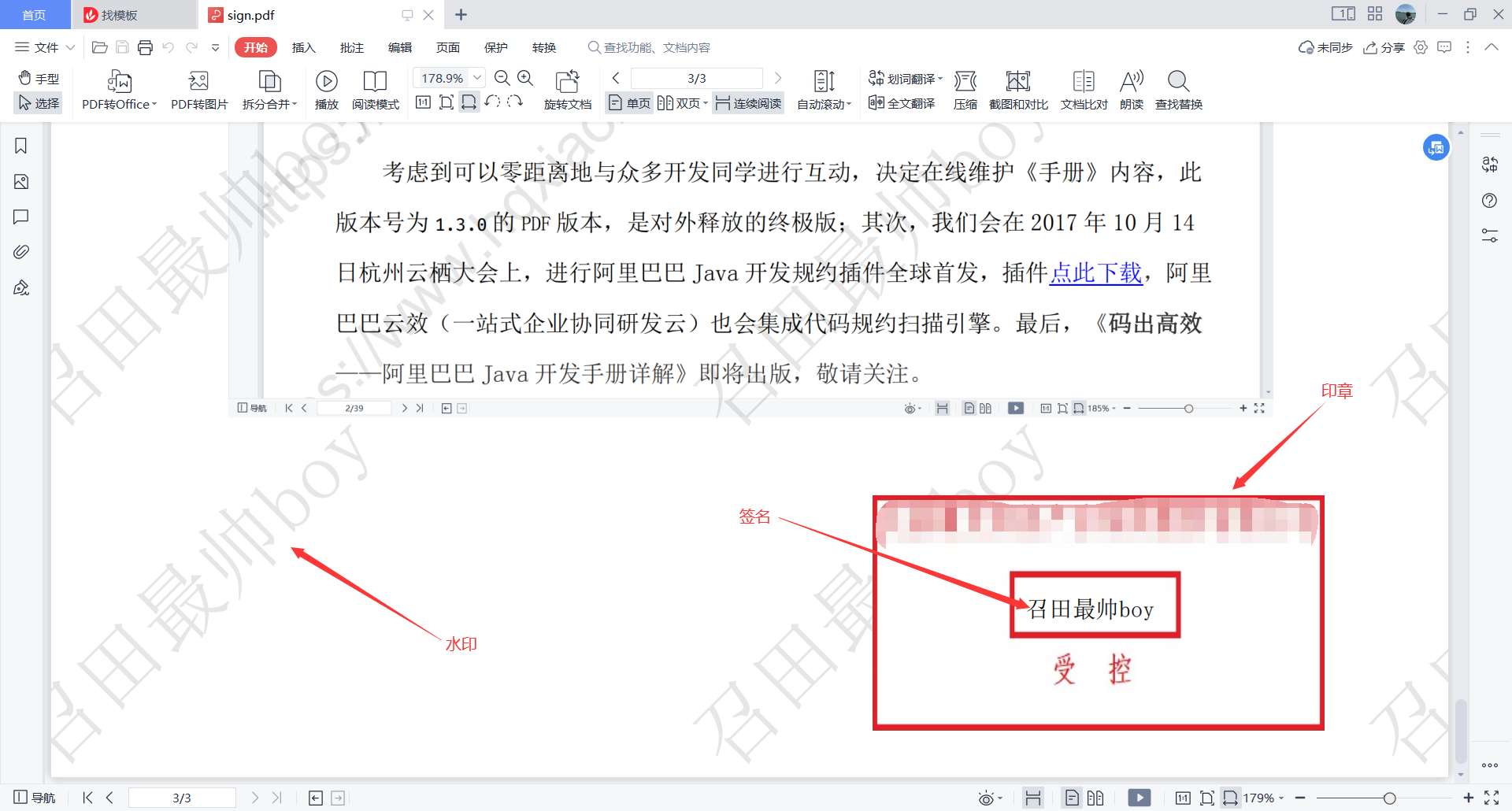Click 朗读 read aloud
Image resolution: width=1512 pixels, height=811 pixels.
(1132, 90)
